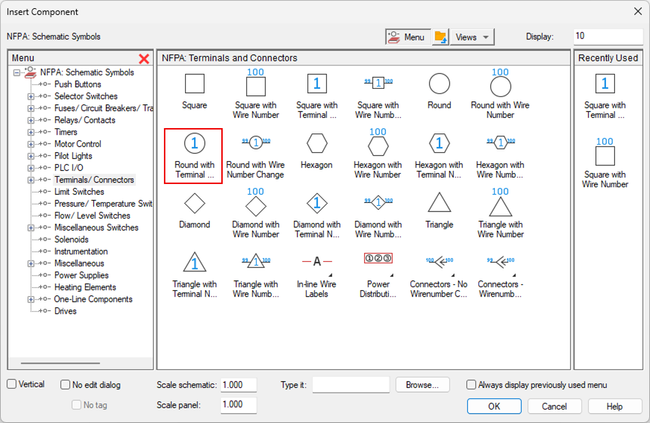Click the Browse... button

(x=422, y=385)
